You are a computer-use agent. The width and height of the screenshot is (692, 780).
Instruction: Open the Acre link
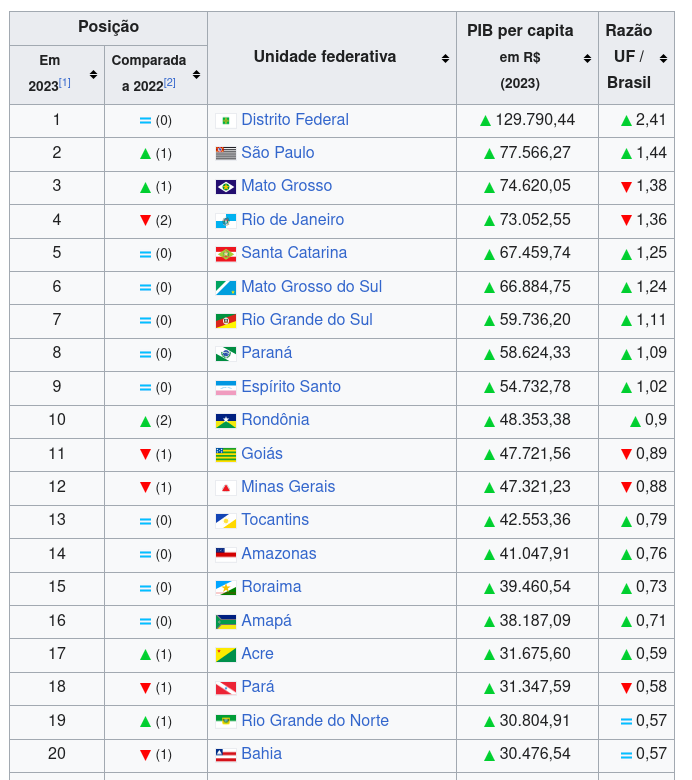point(257,654)
